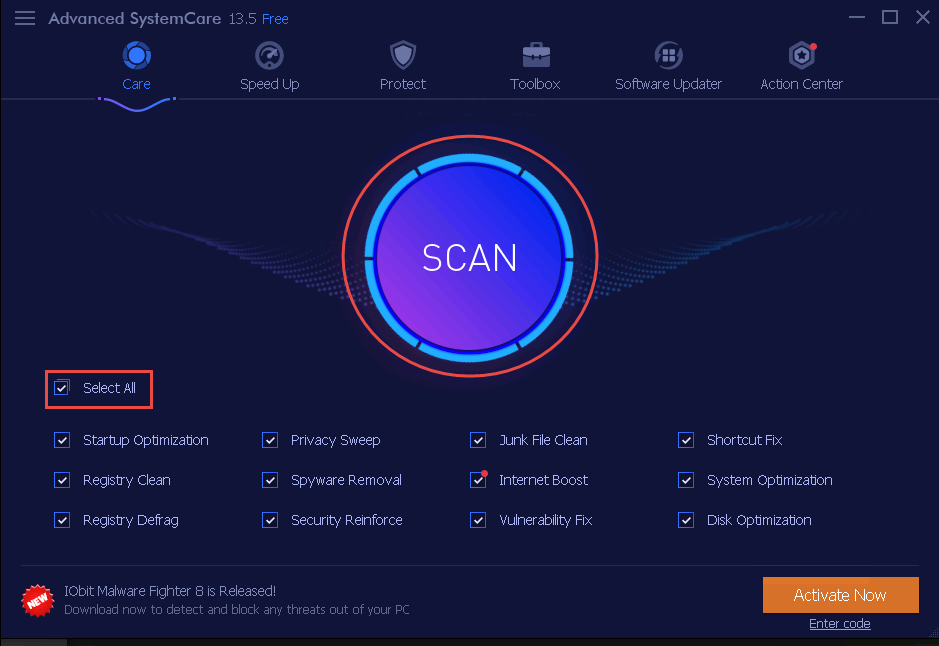Screen dimensions: 939x646
Task: Uncheck Registry Clean option
Action: click(x=62, y=480)
